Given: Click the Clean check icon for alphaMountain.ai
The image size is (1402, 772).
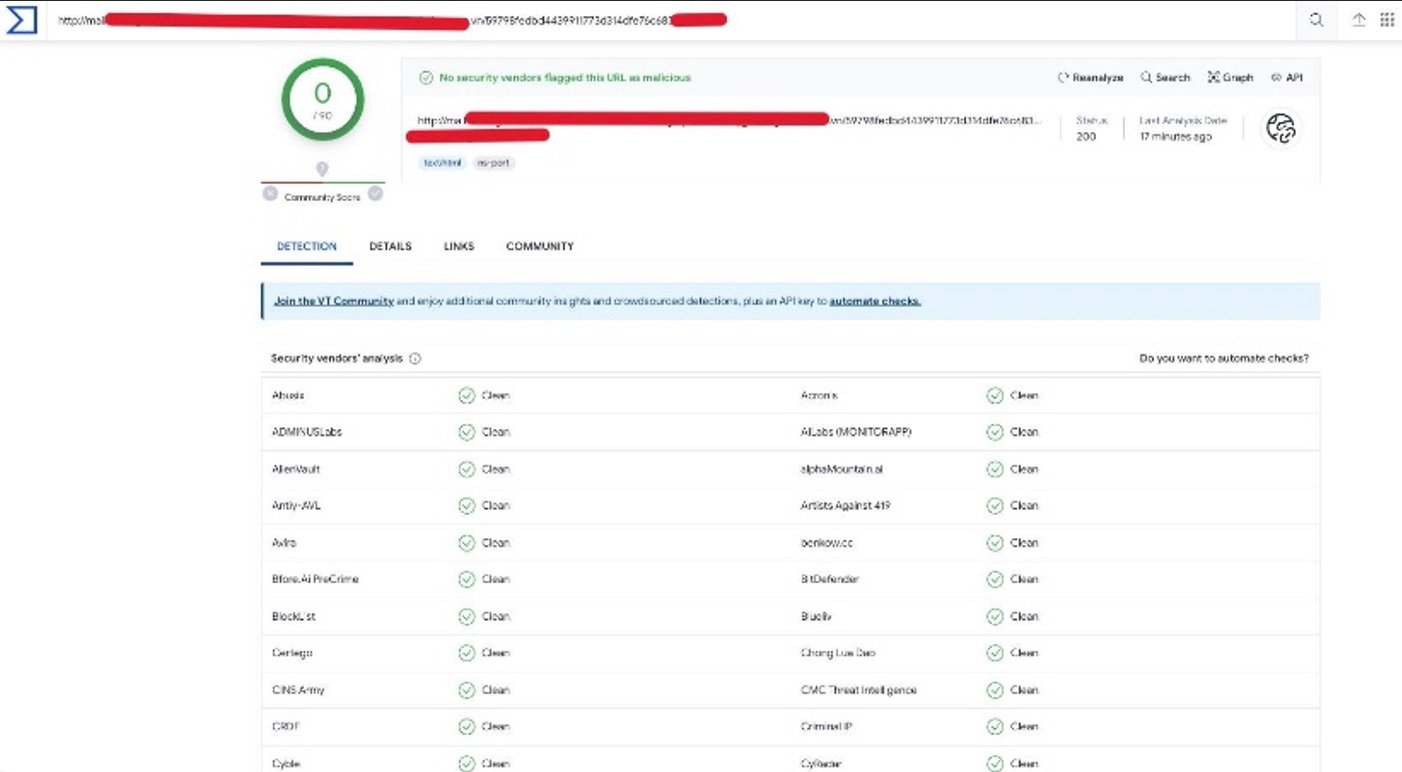Looking at the screenshot, I should coord(994,469).
